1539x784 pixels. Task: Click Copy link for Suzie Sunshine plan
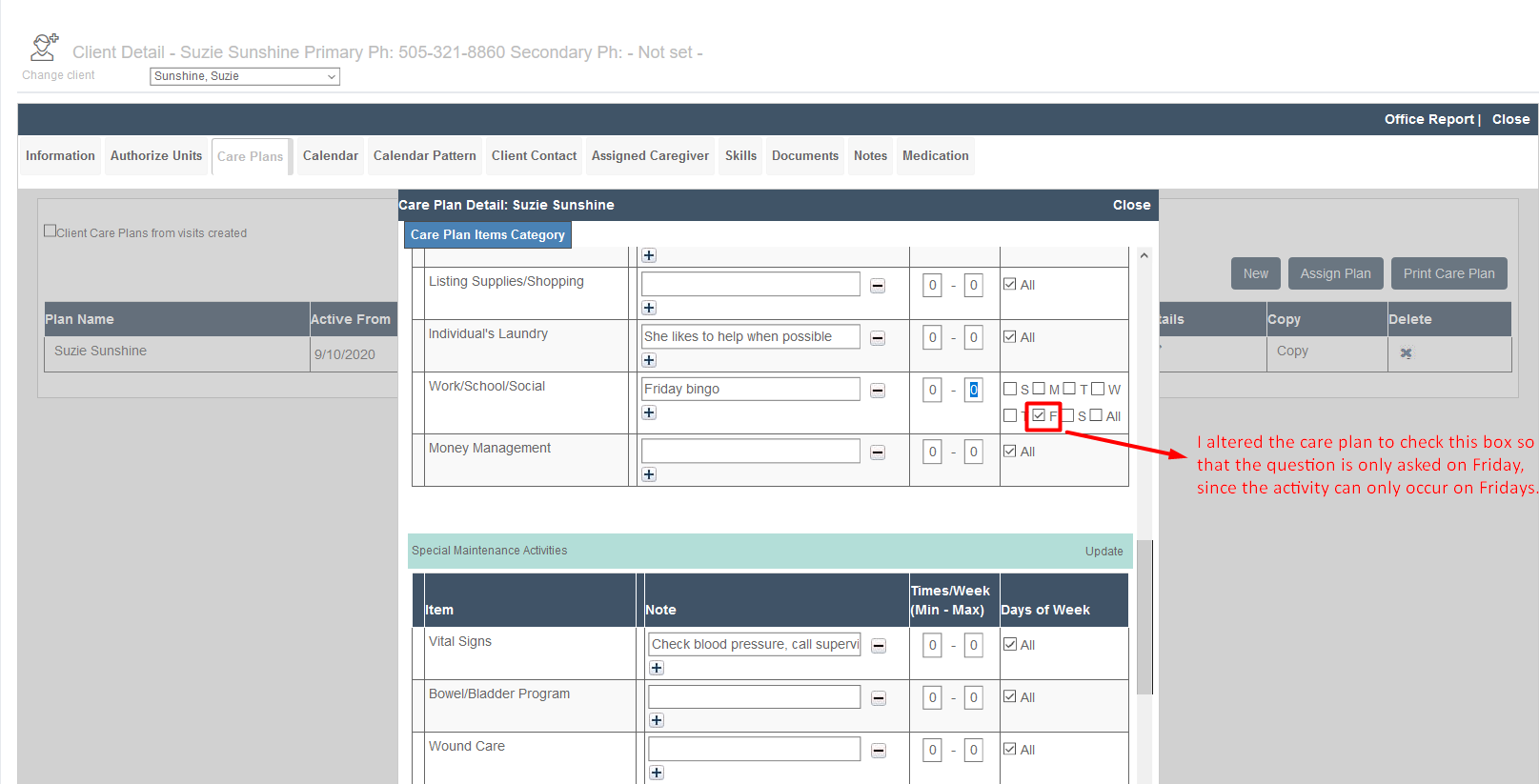(1292, 351)
